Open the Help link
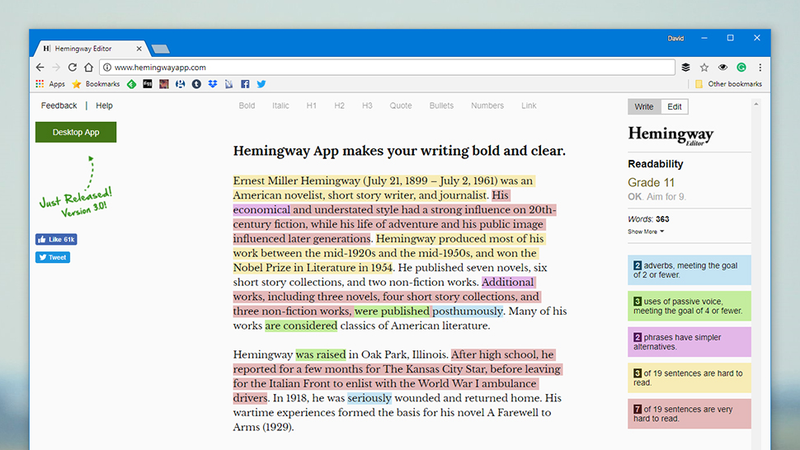800x450 pixels. 104,106
